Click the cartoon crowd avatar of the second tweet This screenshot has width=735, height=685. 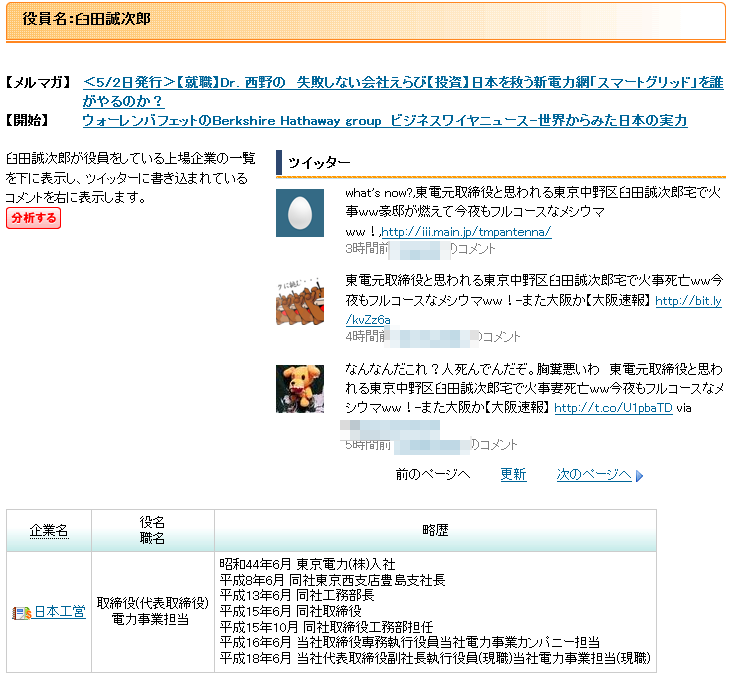pos(300,301)
